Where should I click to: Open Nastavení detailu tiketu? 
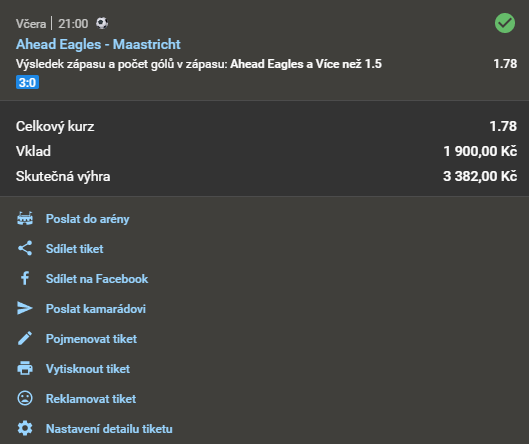click(109, 429)
